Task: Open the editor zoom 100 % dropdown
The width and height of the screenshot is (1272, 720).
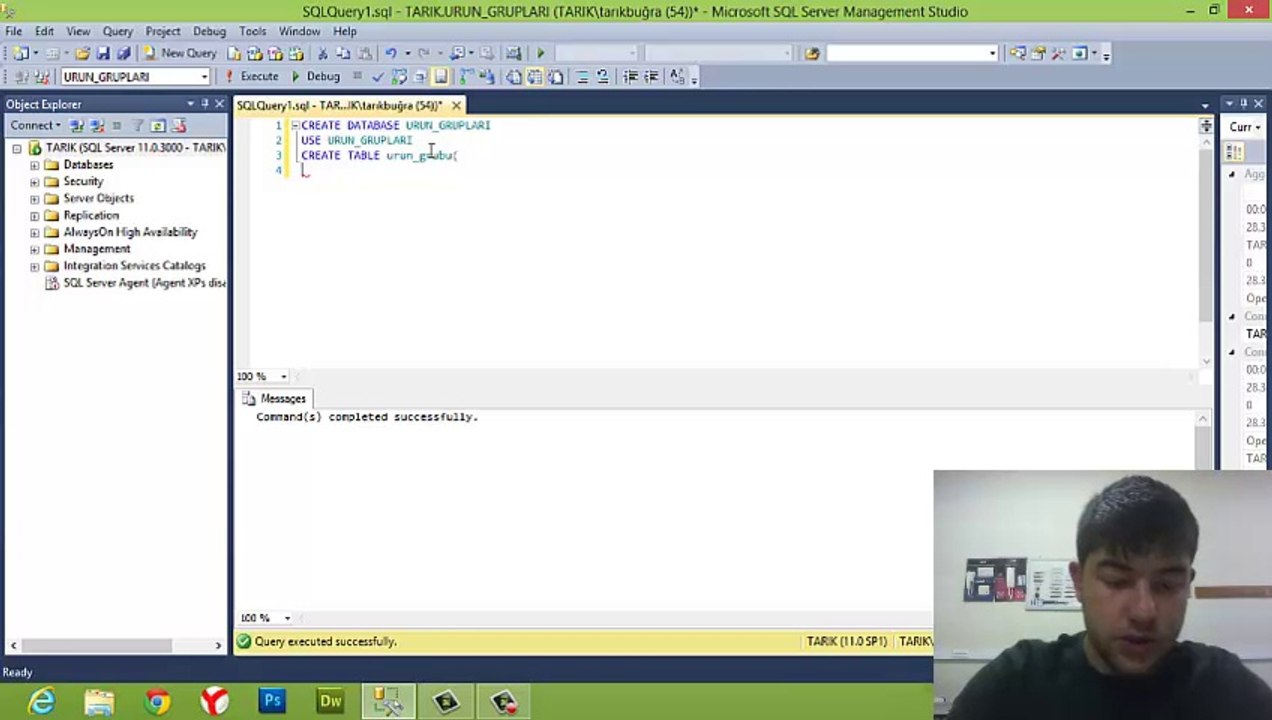Action: coord(283,377)
